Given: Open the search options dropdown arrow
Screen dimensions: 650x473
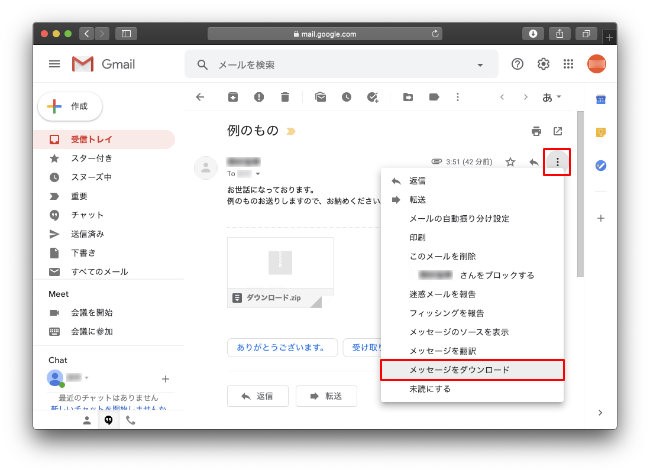Looking at the screenshot, I should (480, 65).
